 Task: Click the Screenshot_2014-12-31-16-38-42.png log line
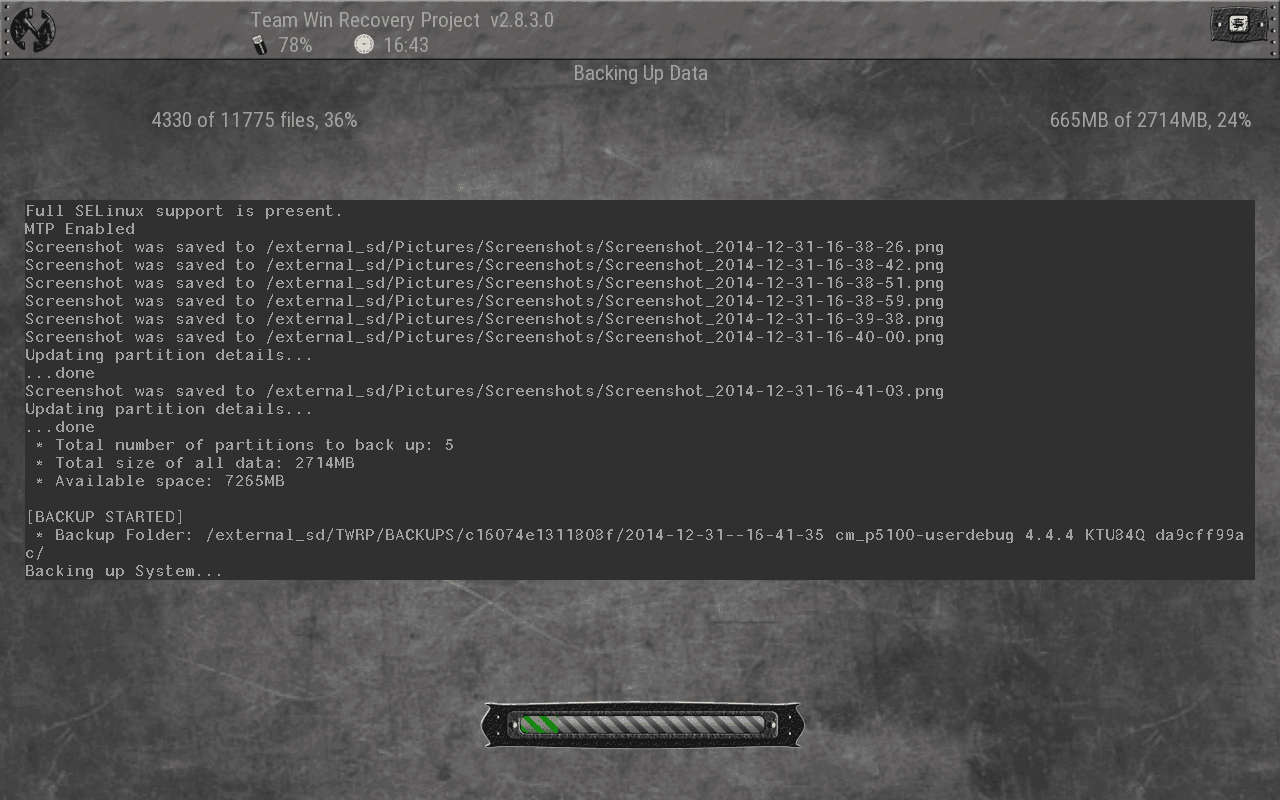coord(484,265)
